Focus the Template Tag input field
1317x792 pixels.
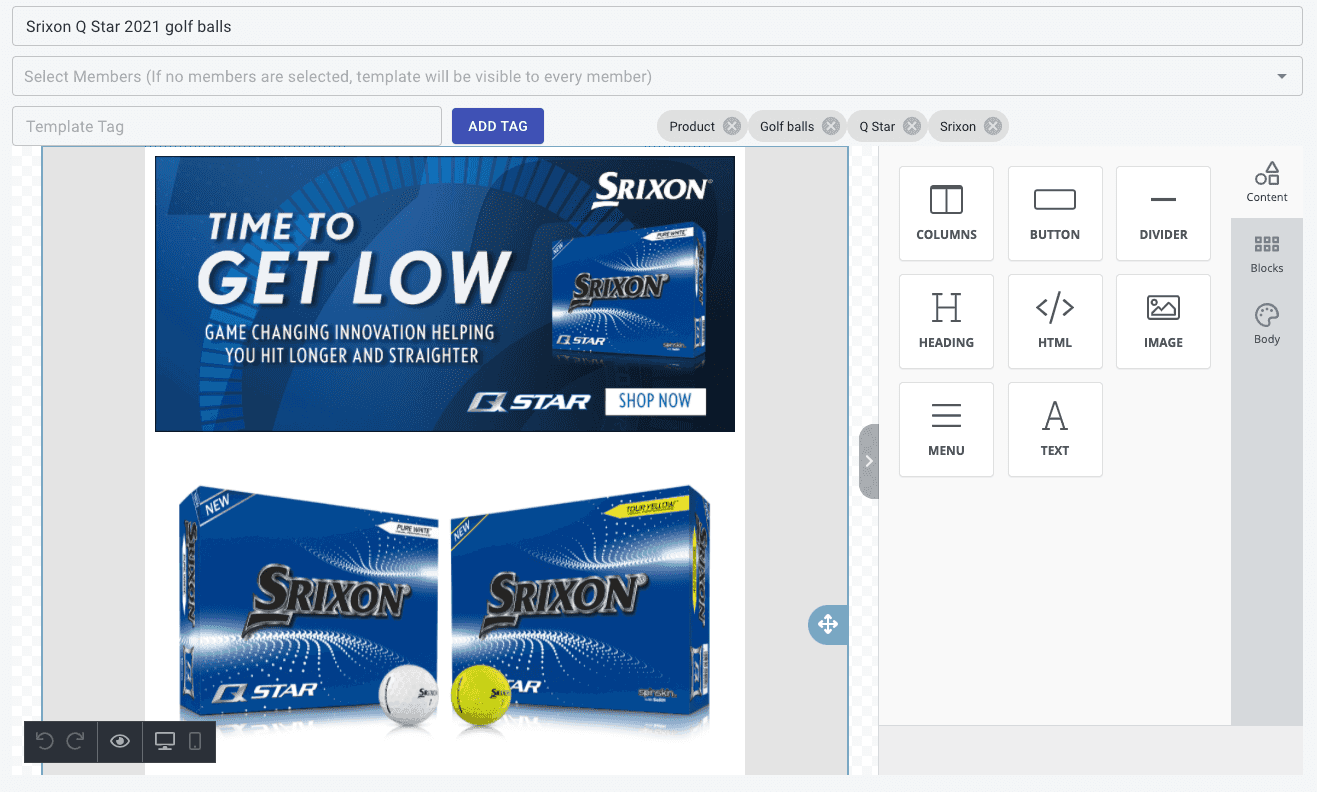(227, 126)
